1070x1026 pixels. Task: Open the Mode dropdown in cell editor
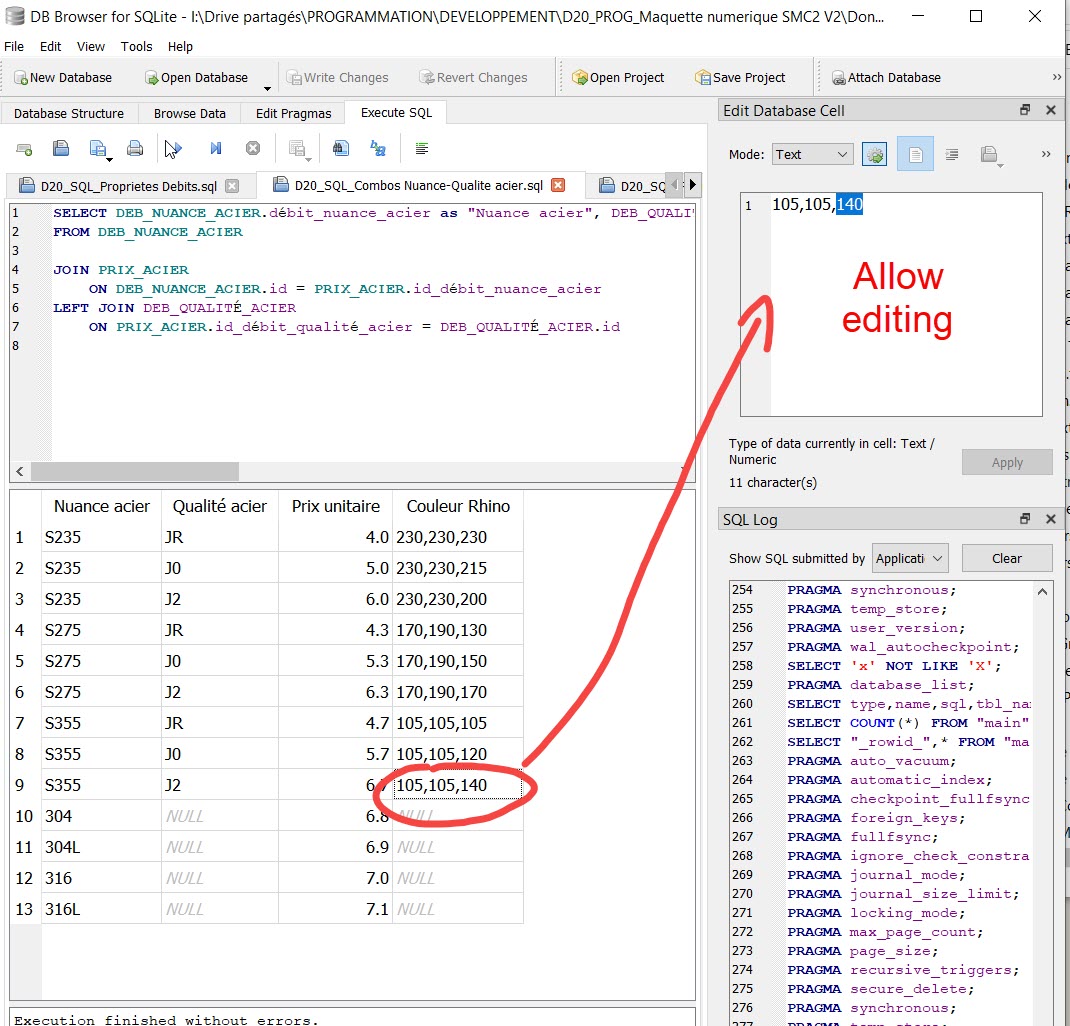(x=812, y=154)
